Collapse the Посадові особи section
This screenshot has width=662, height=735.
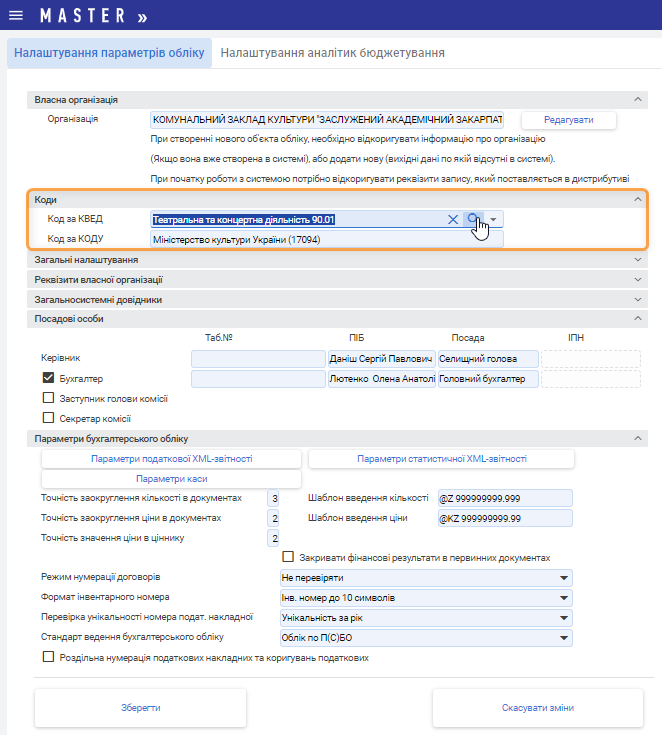click(x=638, y=319)
